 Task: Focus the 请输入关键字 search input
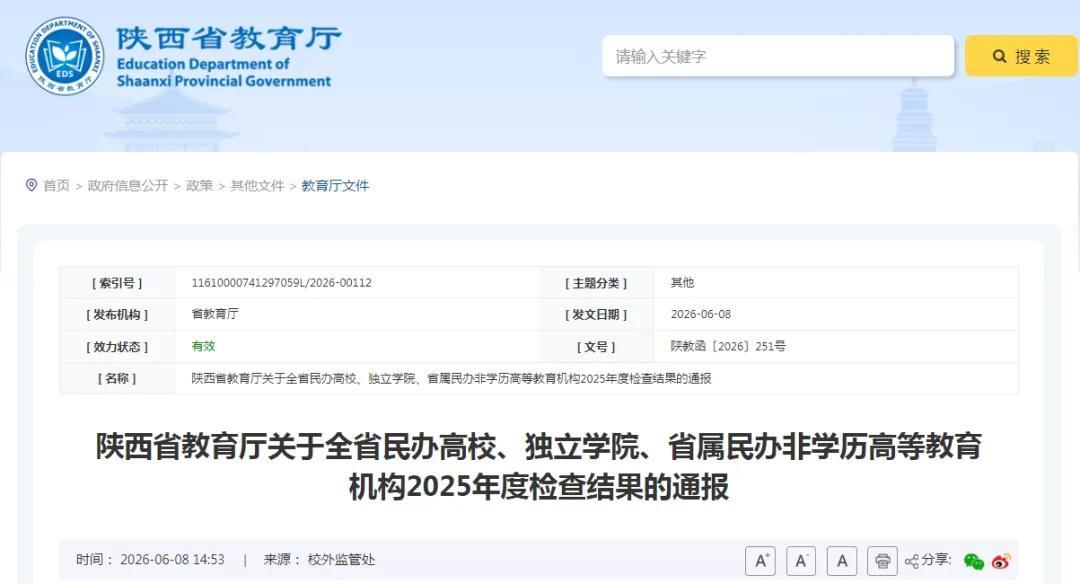tap(778, 56)
